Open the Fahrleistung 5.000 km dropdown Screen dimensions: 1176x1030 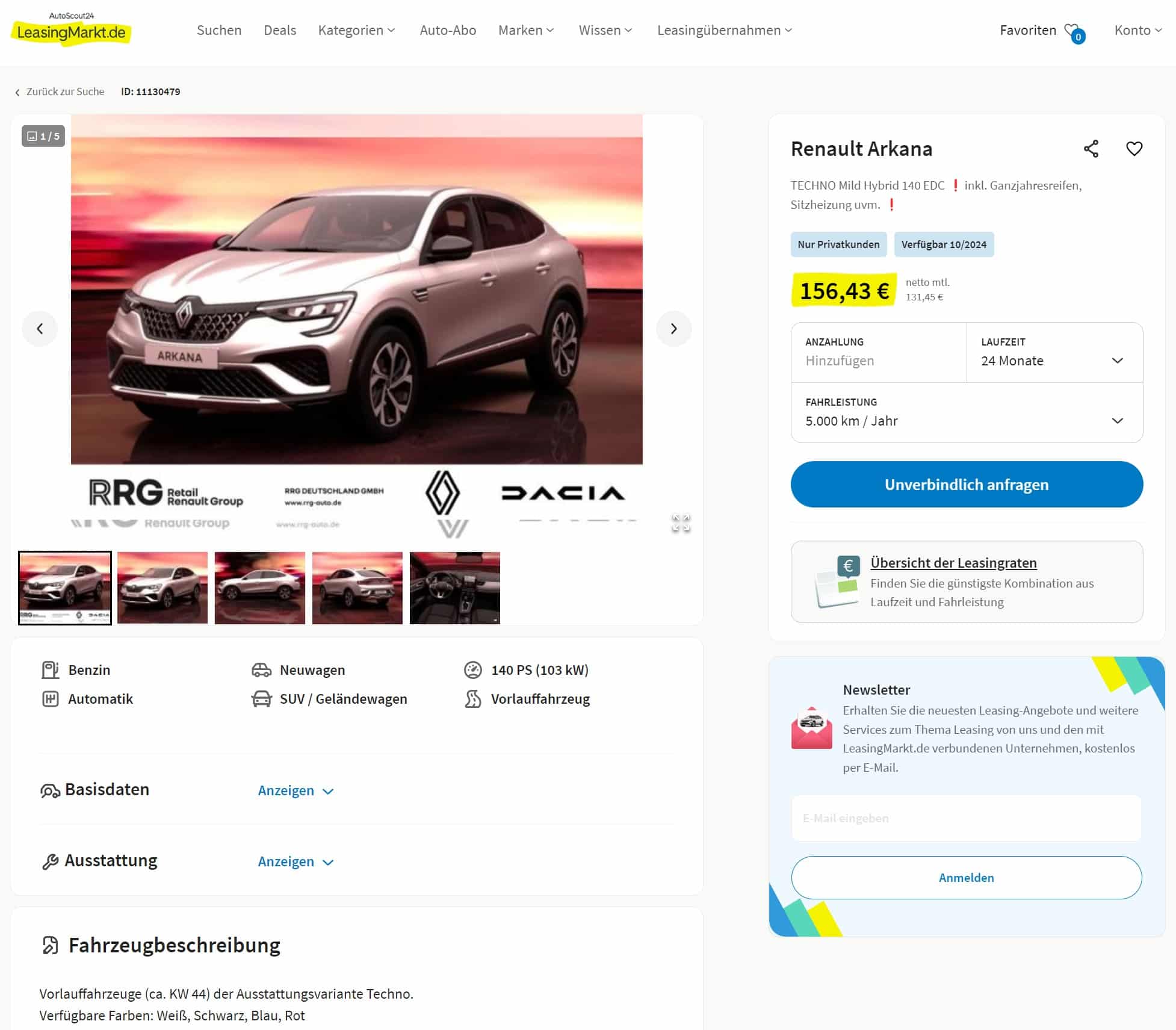click(967, 412)
